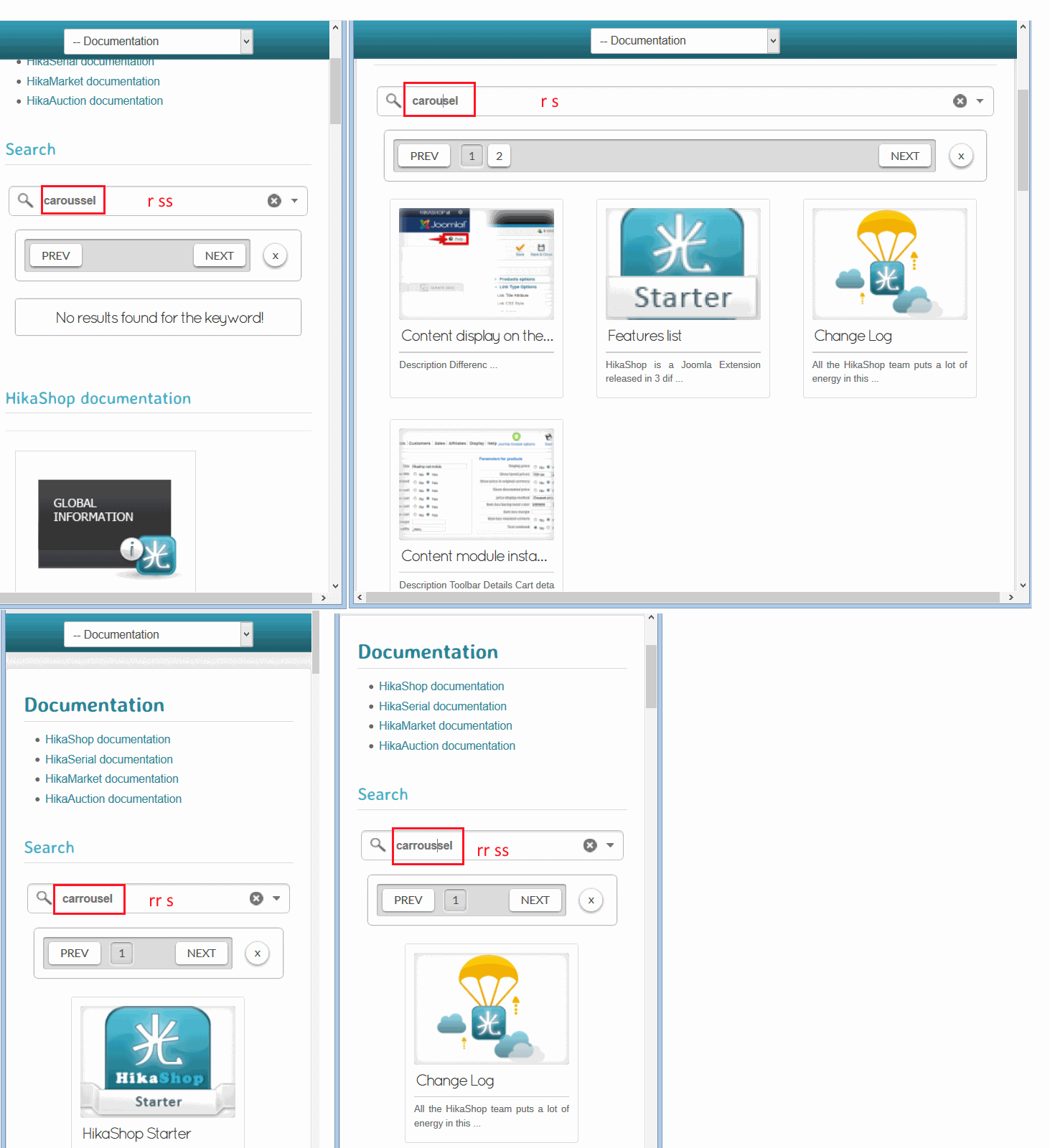Image resolution: width=1050 pixels, height=1148 pixels.
Task: Click PREV in the 'carroussel' results pager
Action: [408, 900]
